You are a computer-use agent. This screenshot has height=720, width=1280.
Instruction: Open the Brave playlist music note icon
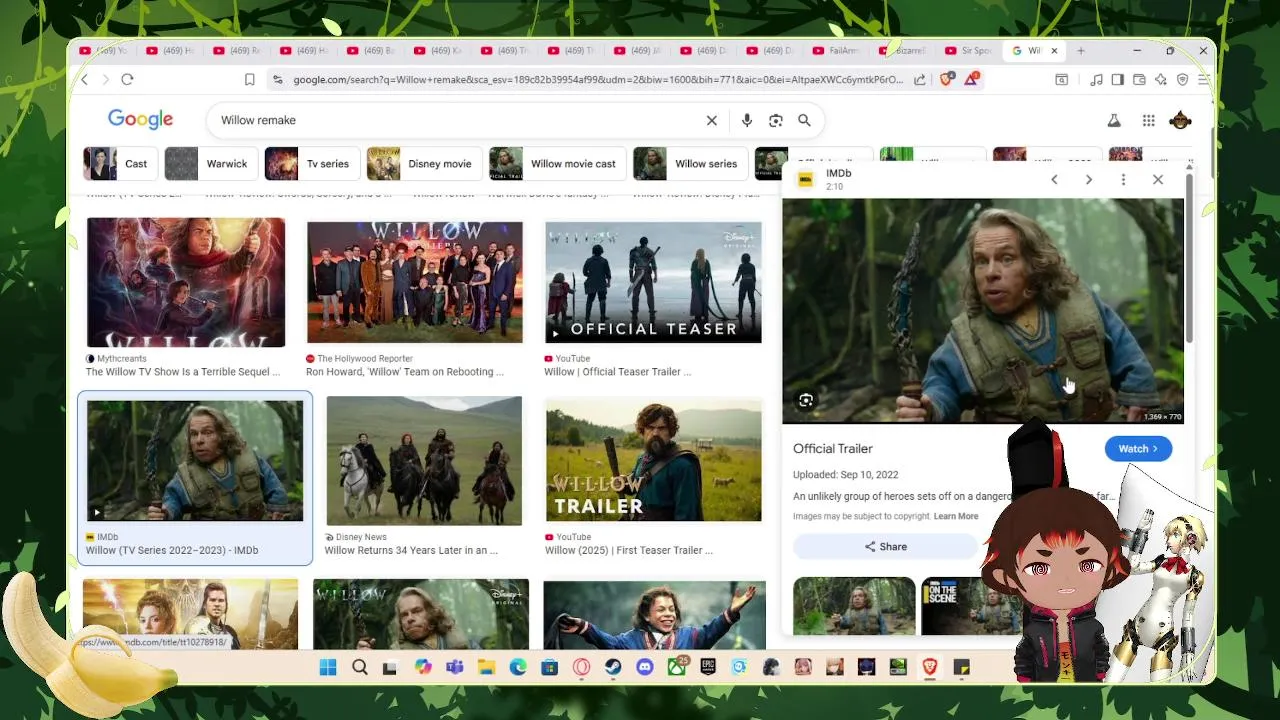coord(1096,80)
